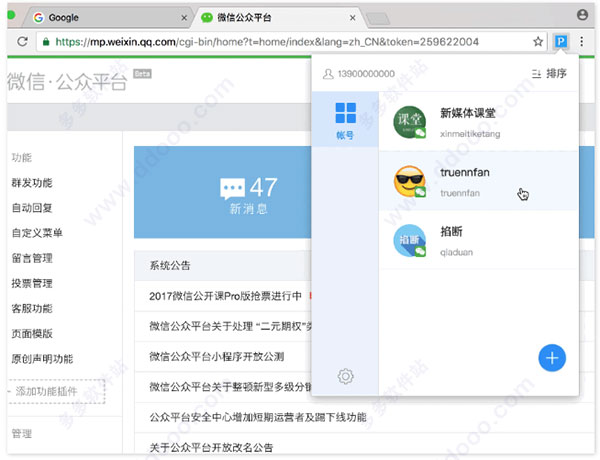Open the Chrome three-dot menu
The height and width of the screenshot is (460, 600).
582,41
